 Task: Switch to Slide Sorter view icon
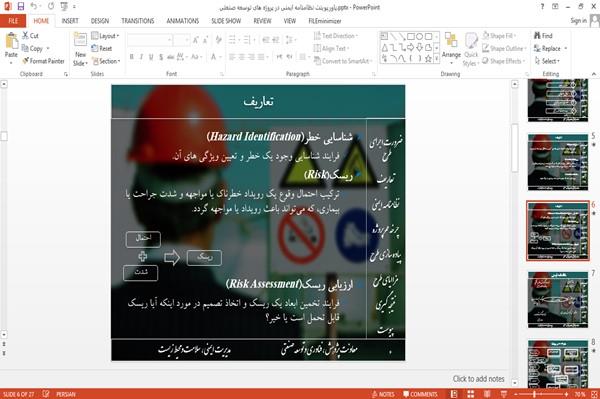point(471,394)
